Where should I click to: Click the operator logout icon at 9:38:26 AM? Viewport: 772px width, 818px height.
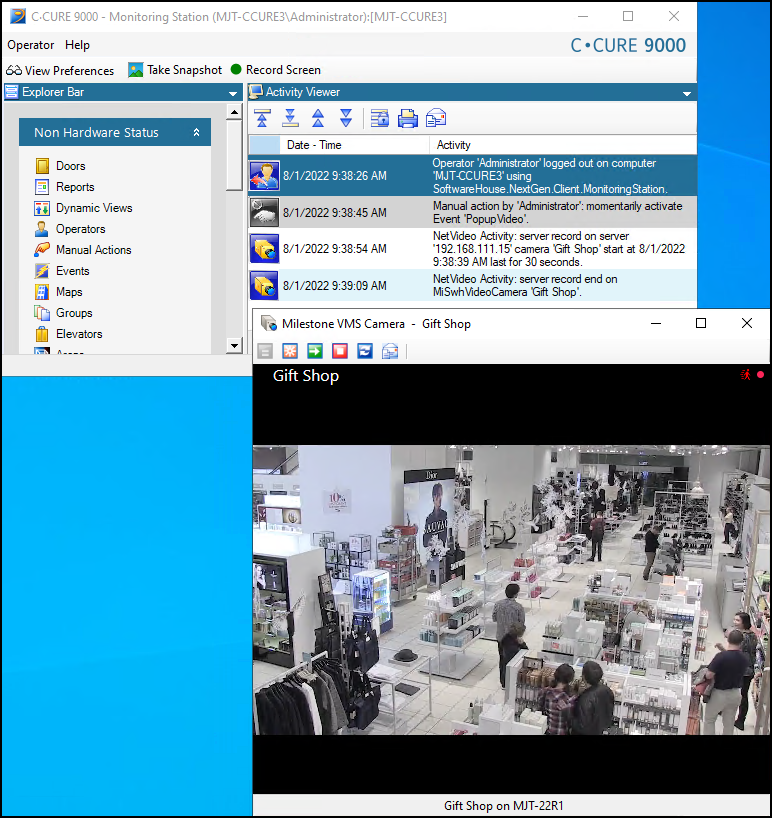[264, 175]
